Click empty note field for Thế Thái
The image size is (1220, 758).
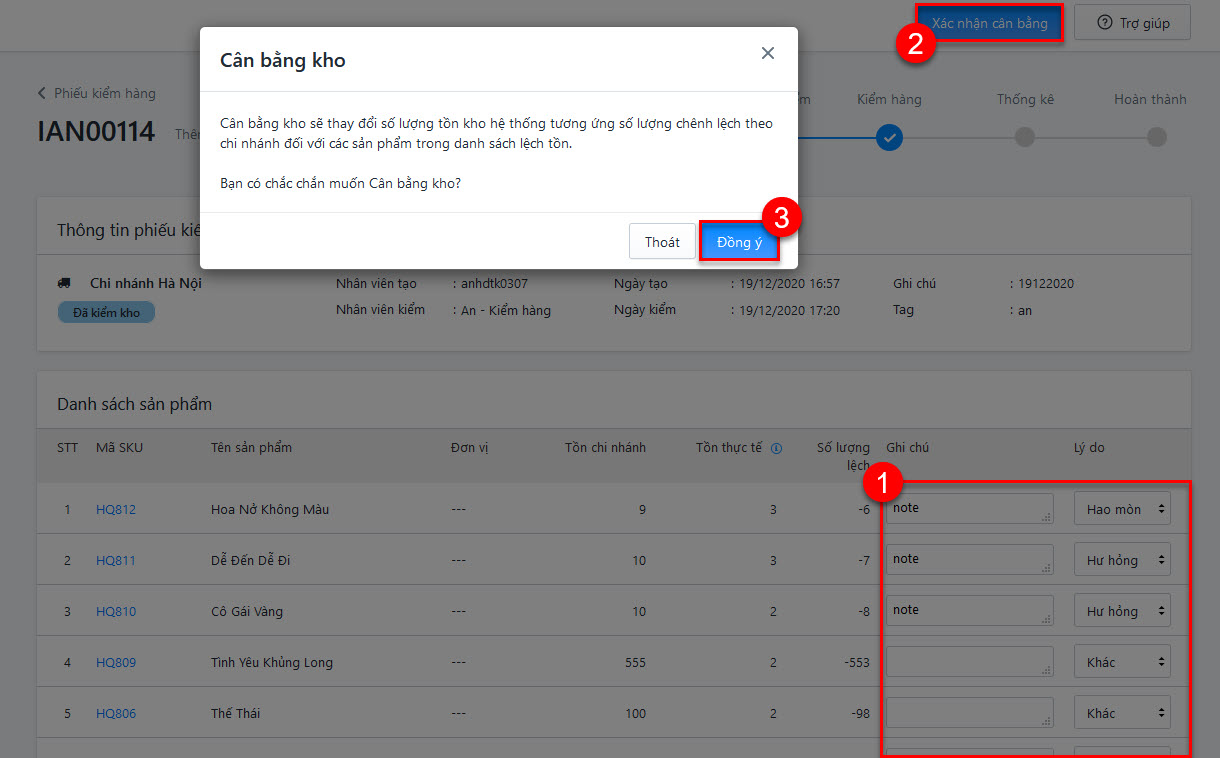click(x=969, y=712)
